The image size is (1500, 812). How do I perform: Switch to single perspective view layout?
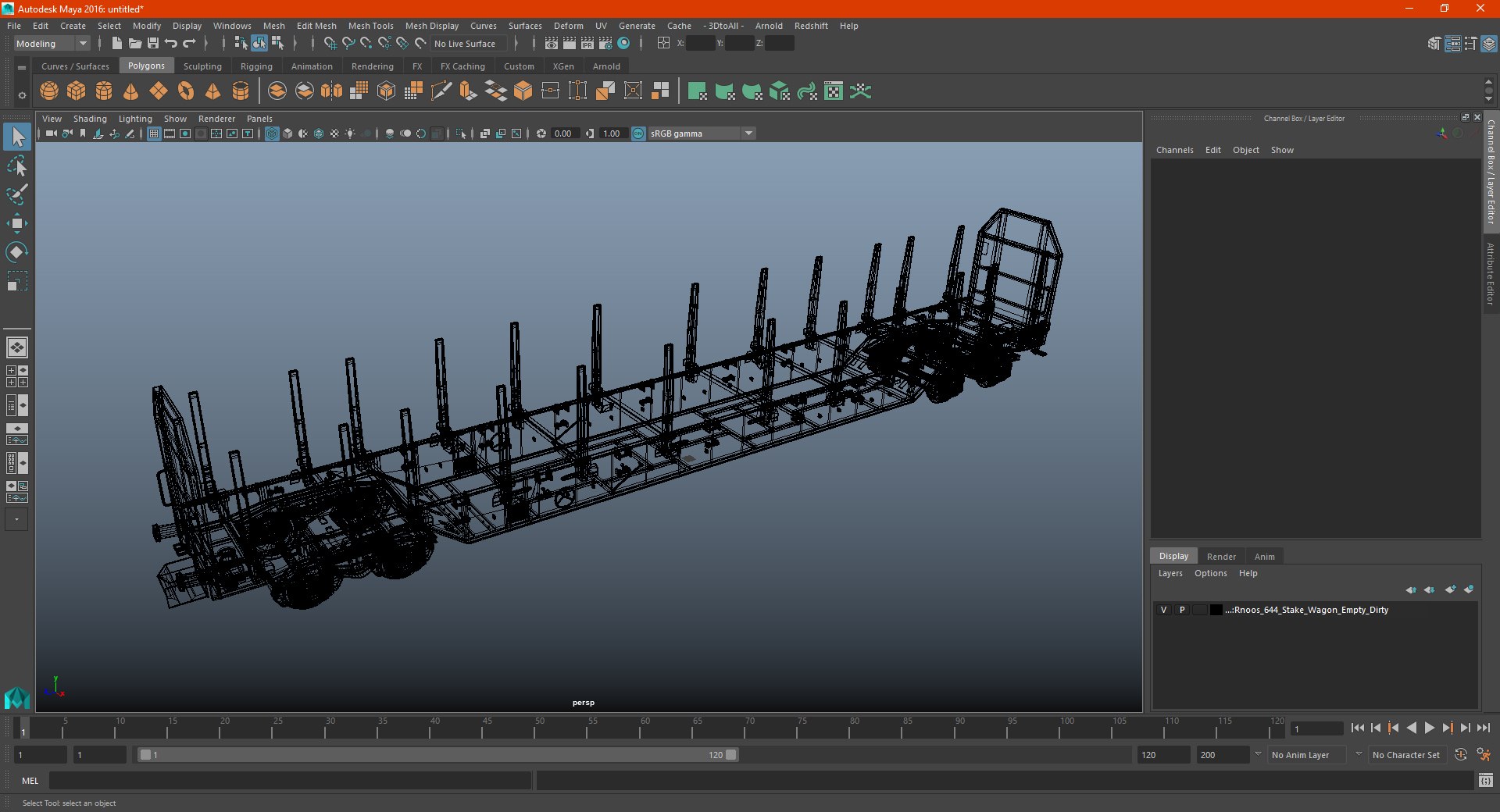(x=17, y=347)
